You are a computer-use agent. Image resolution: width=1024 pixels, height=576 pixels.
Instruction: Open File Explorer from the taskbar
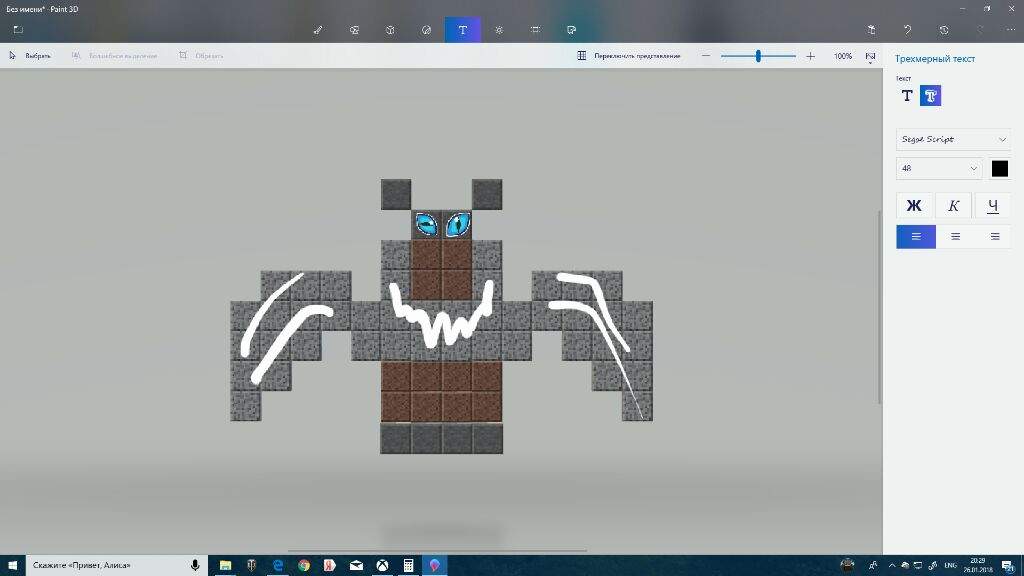(x=225, y=566)
